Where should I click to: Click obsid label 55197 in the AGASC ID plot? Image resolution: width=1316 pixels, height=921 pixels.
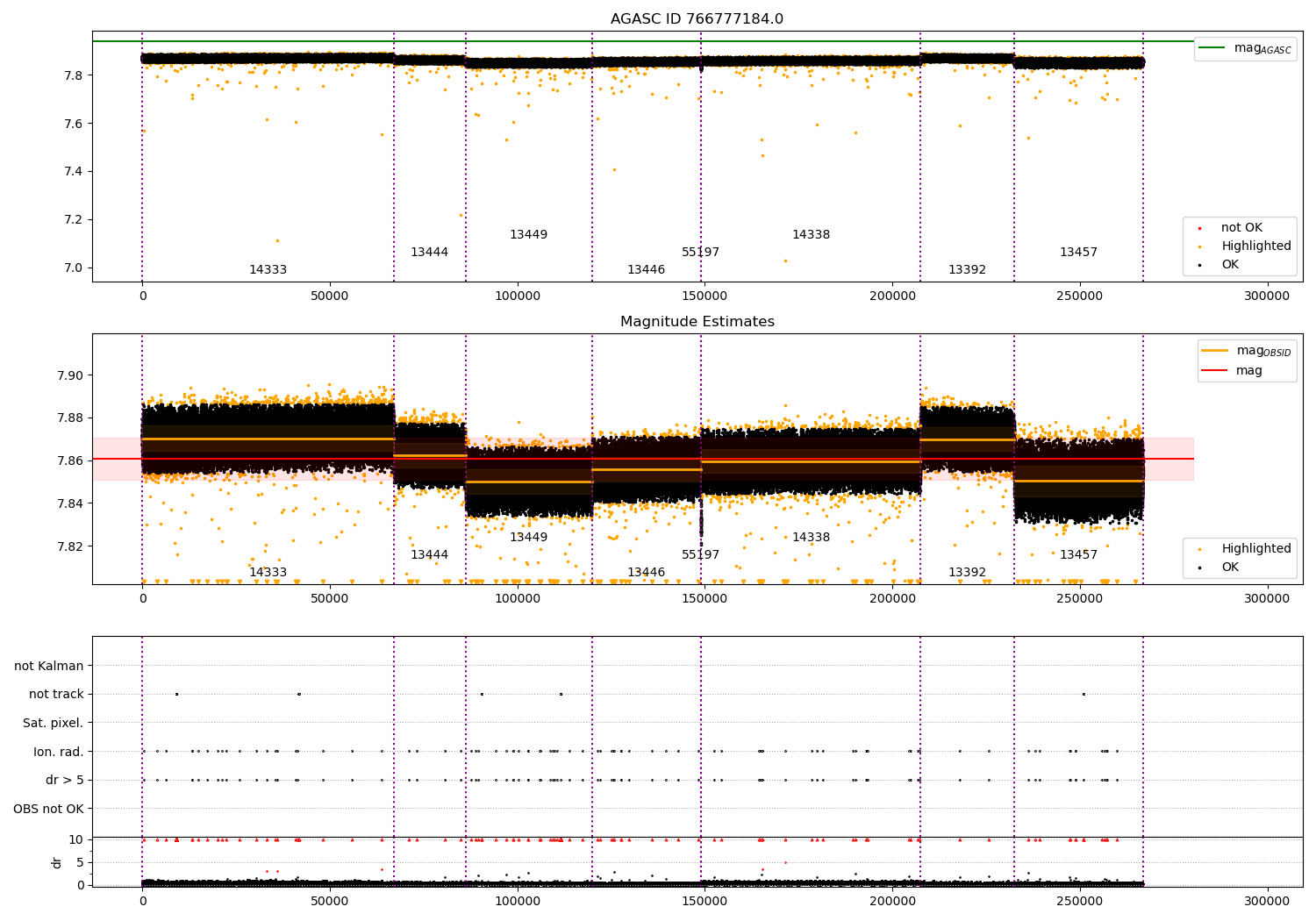click(700, 253)
